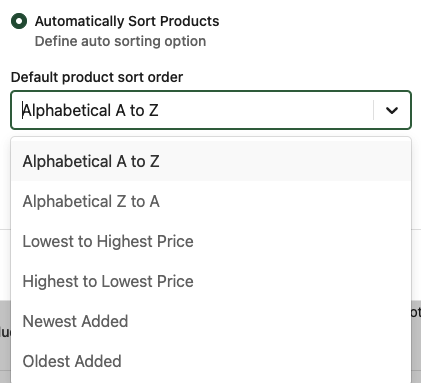Click the Automatically Sort Products label text
Viewport: 421px width, 383px height.
(x=127, y=21)
